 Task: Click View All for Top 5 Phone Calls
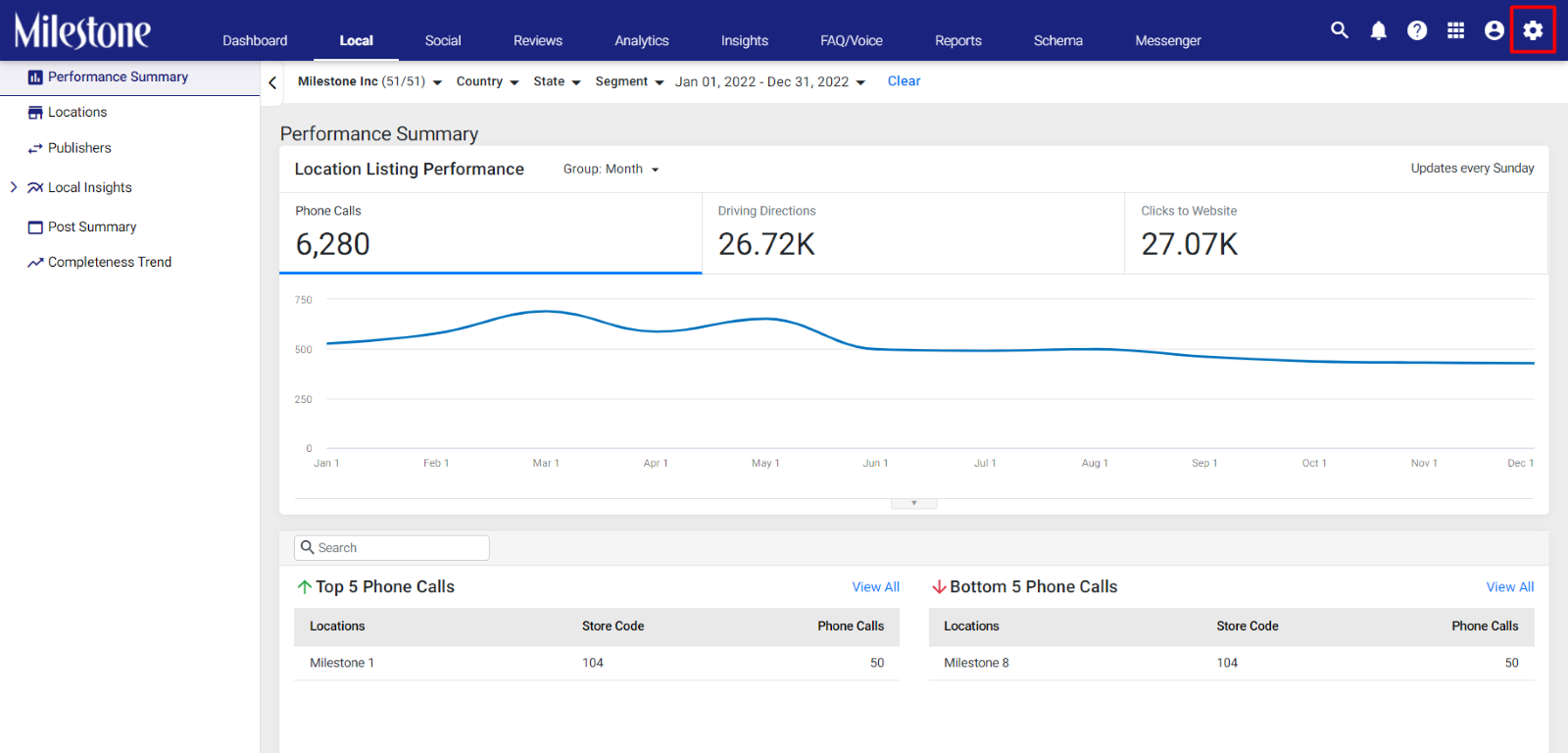point(876,587)
